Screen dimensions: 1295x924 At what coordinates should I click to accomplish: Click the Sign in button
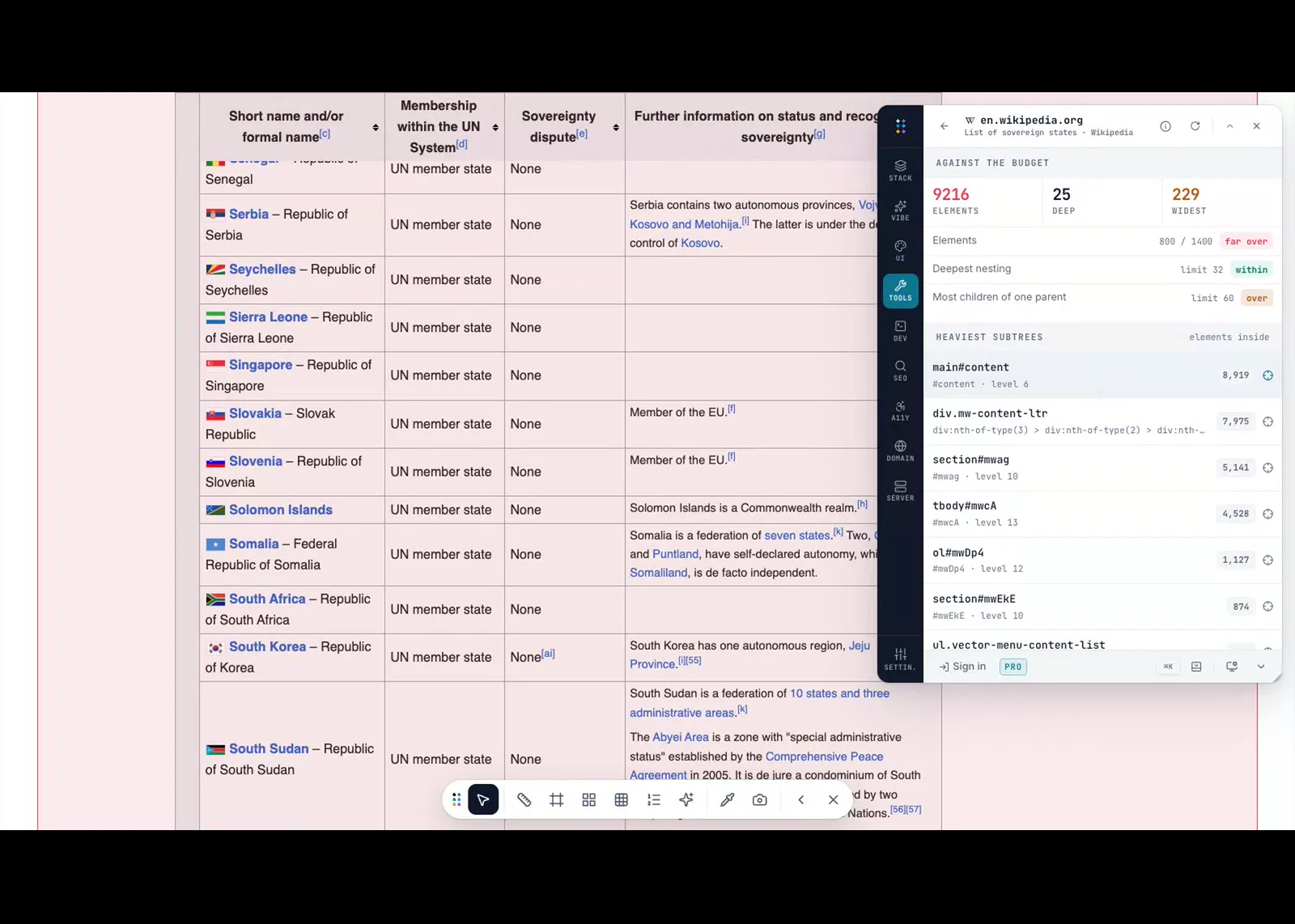click(x=962, y=667)
